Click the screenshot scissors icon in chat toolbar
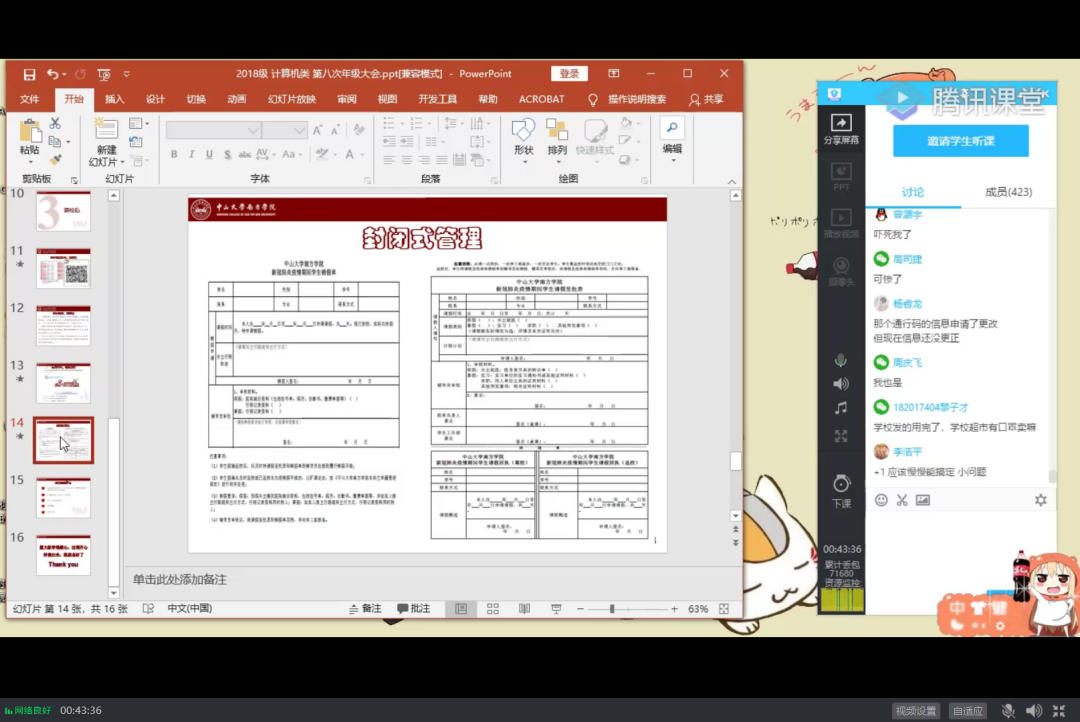This screenshot has width=1080, height=722. point(901,500)
